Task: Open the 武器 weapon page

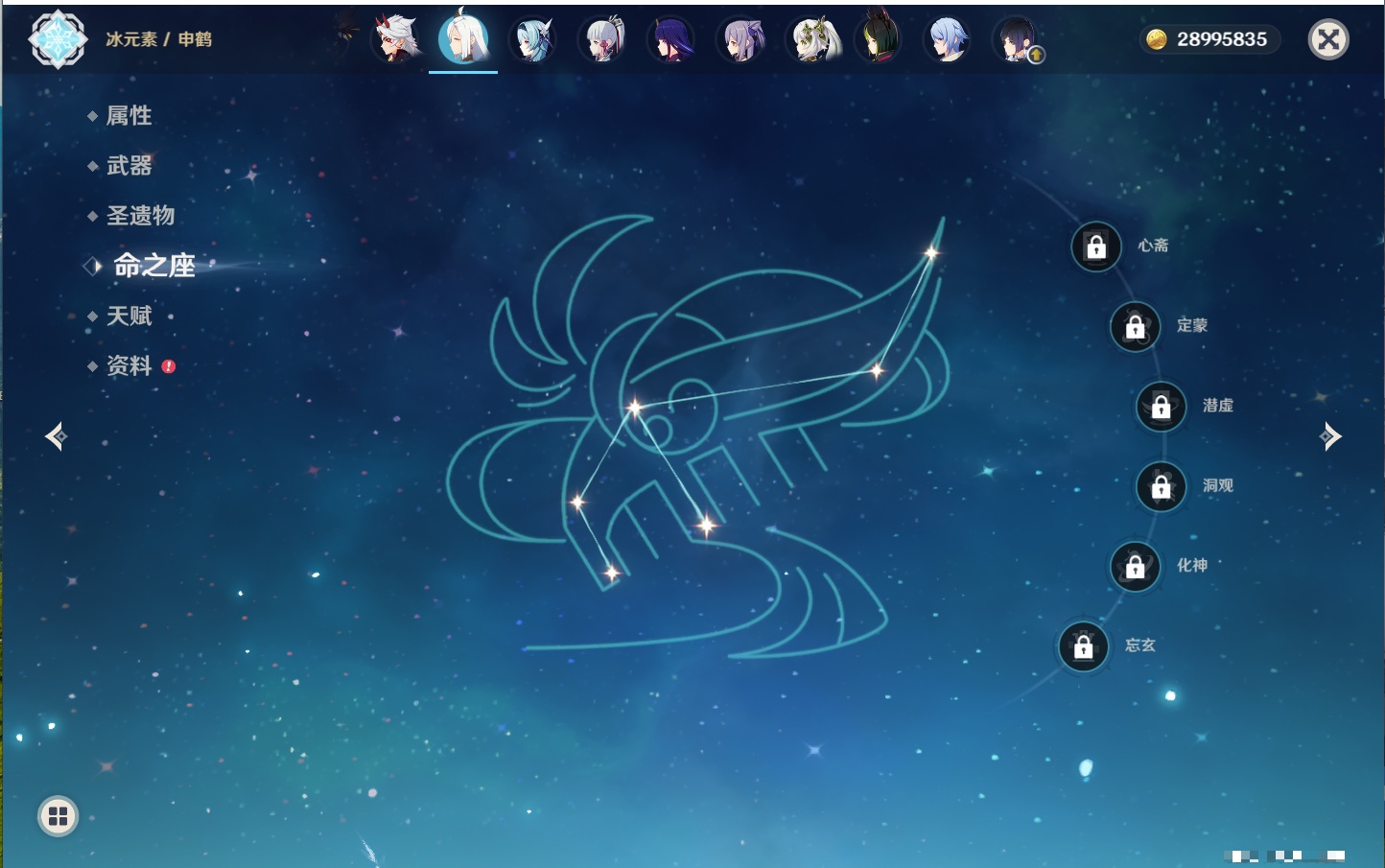Action: 129,166
